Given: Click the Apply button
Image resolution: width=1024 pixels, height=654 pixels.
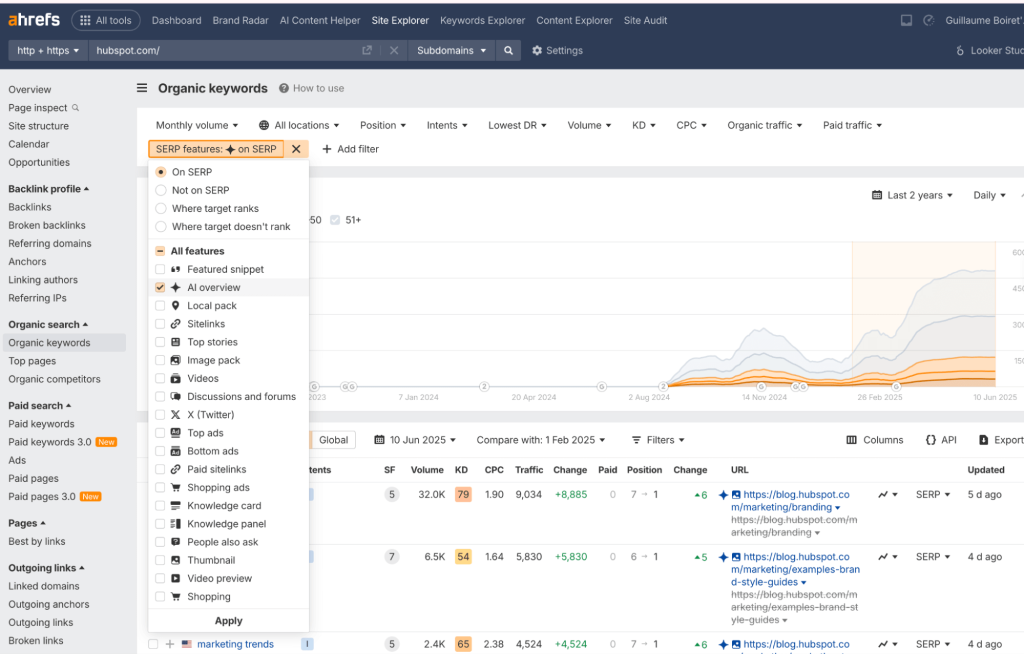Looking at the screenshot, I should tap(229, 621).
